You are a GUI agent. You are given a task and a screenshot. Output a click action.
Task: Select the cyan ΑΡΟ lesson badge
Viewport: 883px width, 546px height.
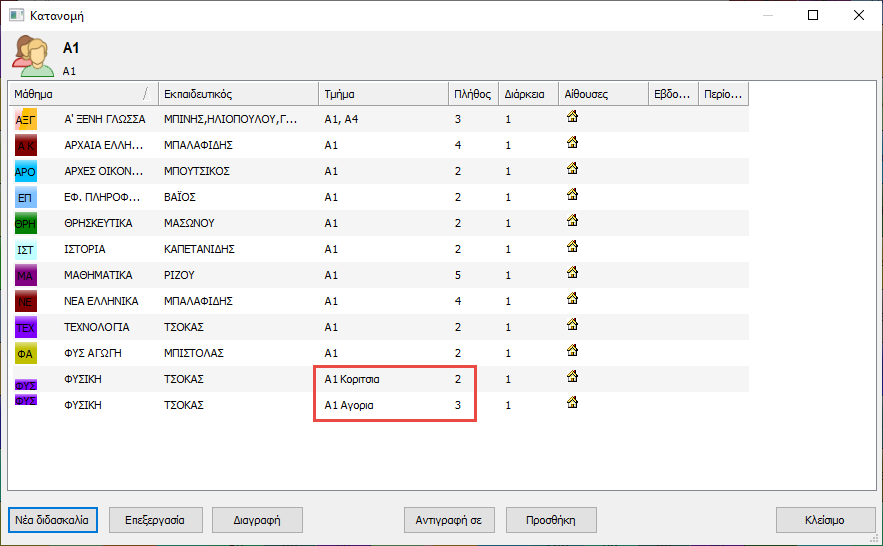click(x=26, y=171)
